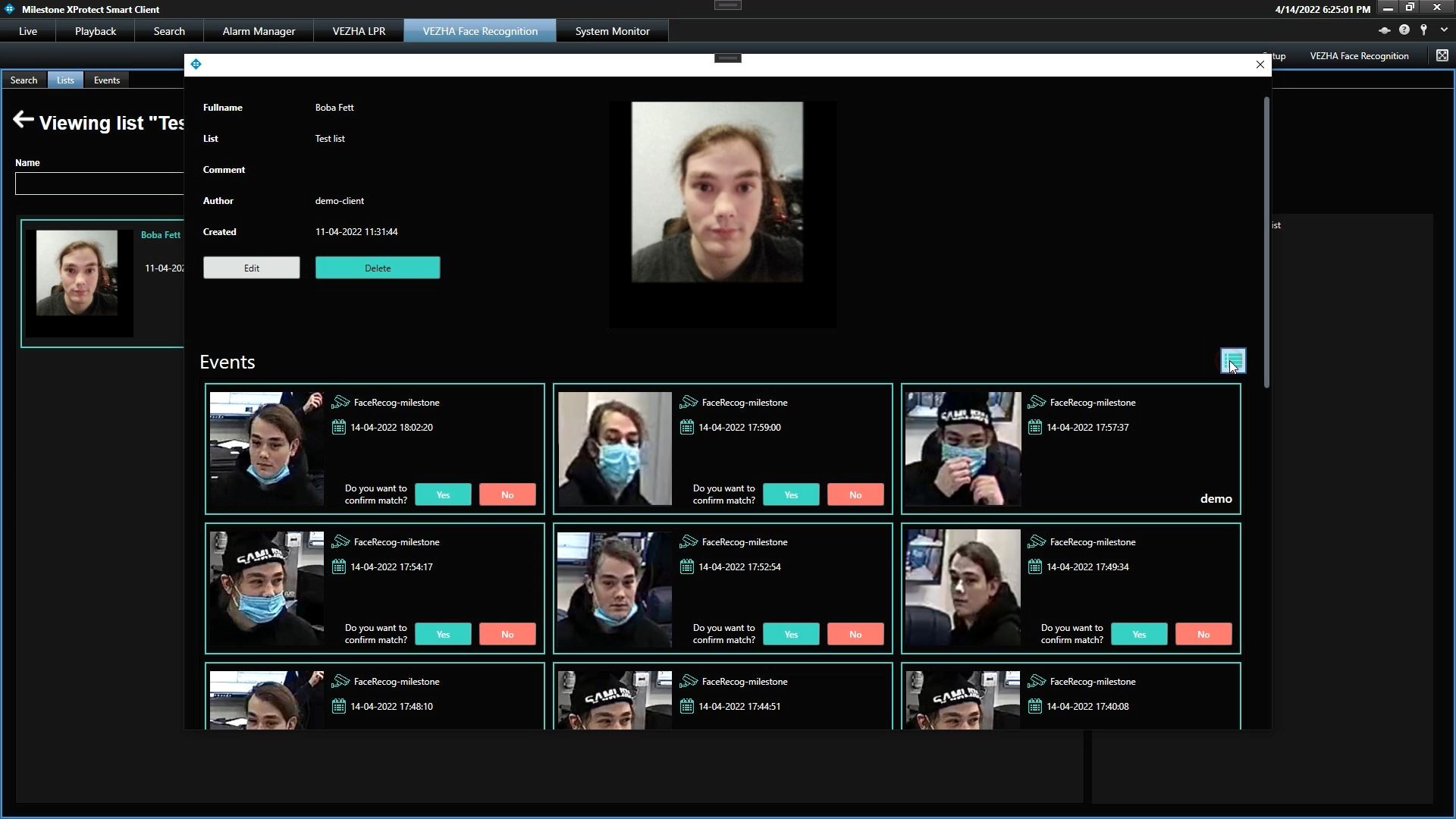Confirm match Yes for 18:02:20 event
The height and width of the screenshot is (819, 1456).
[443, 494]
